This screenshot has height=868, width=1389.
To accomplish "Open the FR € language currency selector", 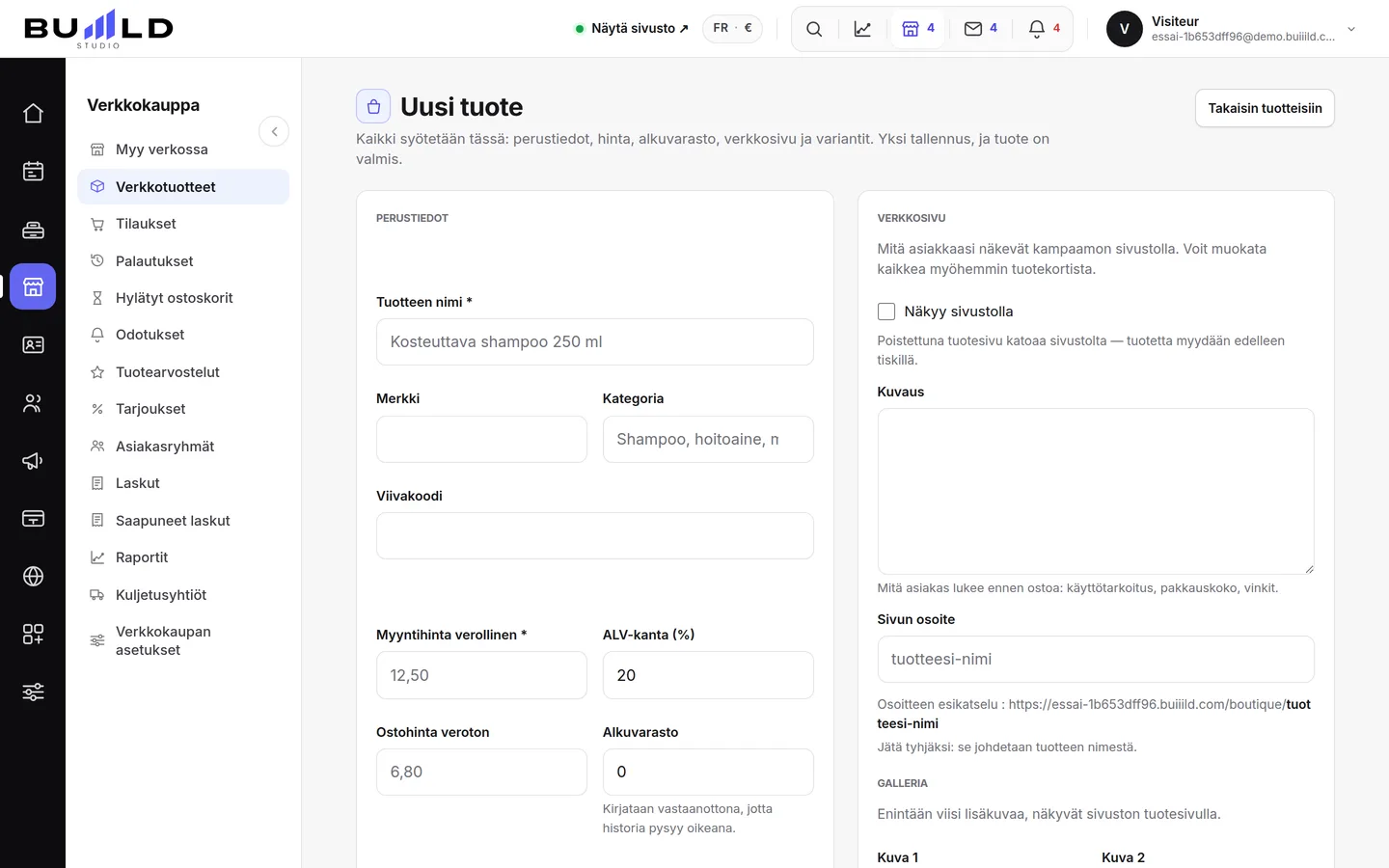I will pyautogui.click(x=732, y=29).
